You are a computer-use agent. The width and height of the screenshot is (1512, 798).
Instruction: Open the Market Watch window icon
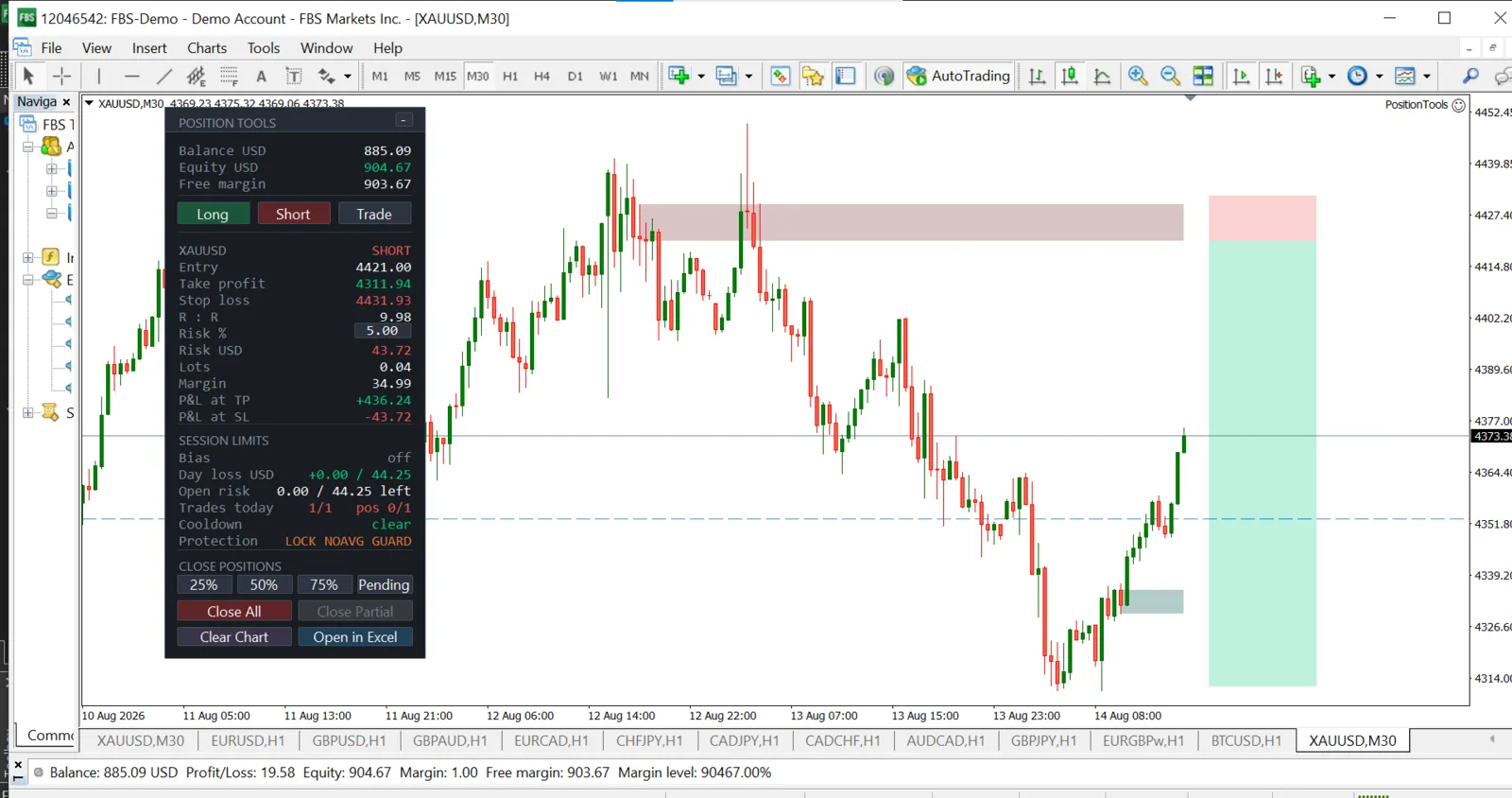click(x=780, y=76)
